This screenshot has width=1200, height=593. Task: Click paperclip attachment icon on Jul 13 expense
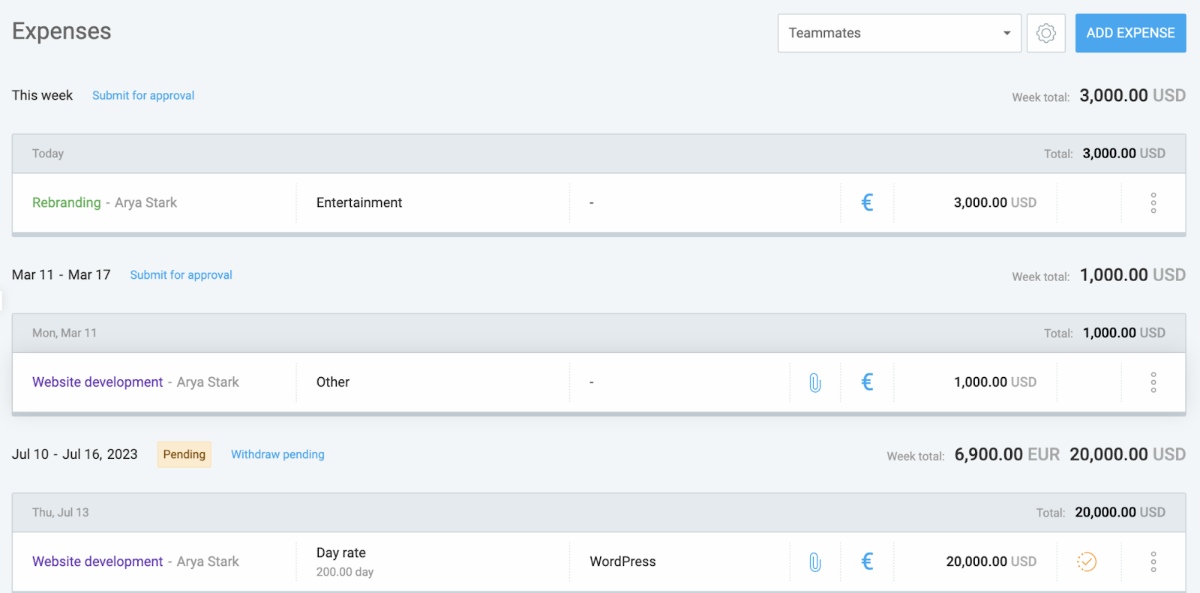pos(815,562)
